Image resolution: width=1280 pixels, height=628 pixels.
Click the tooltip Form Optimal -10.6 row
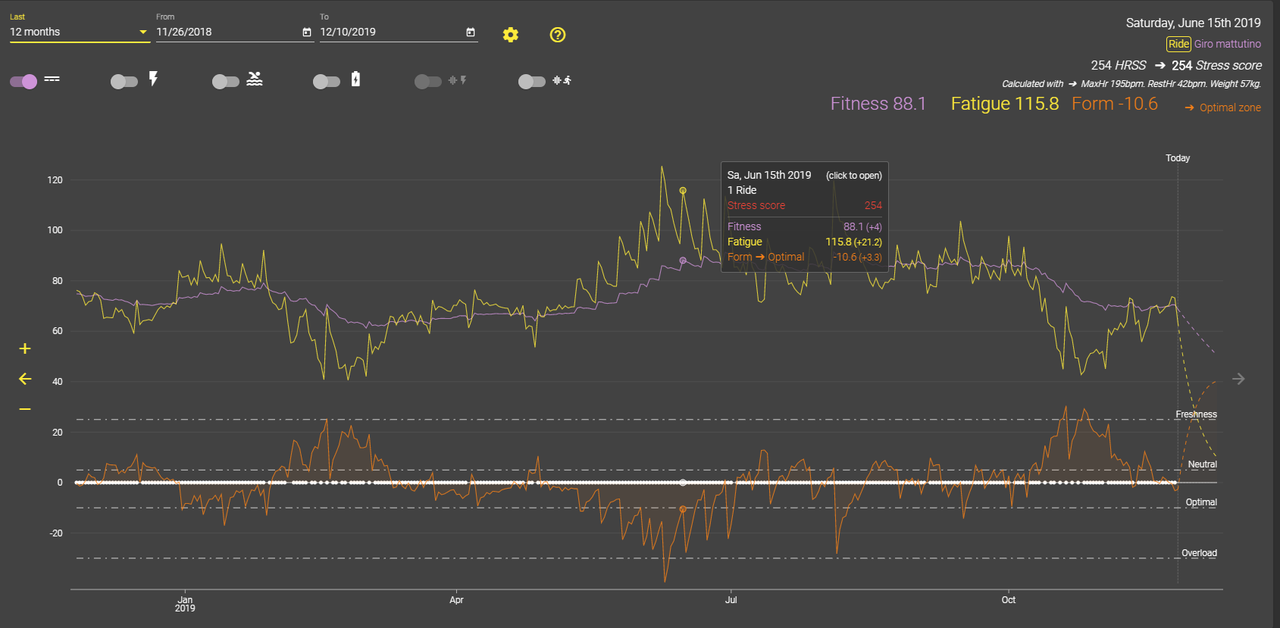(x=805, y=257)
